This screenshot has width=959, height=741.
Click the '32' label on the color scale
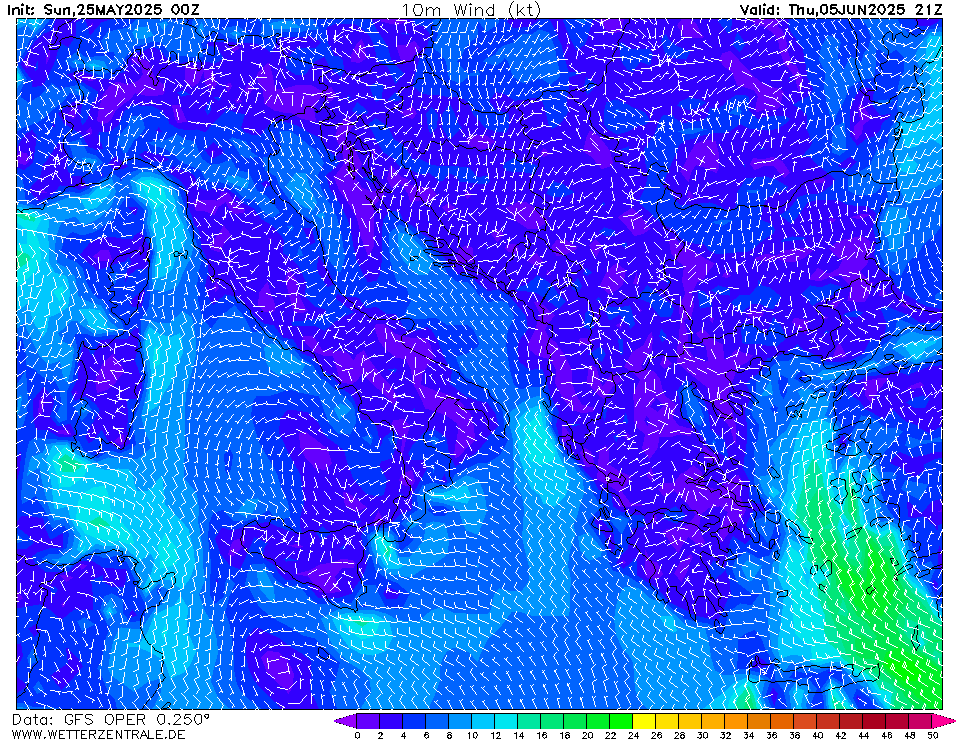click(x=725, y=735)
